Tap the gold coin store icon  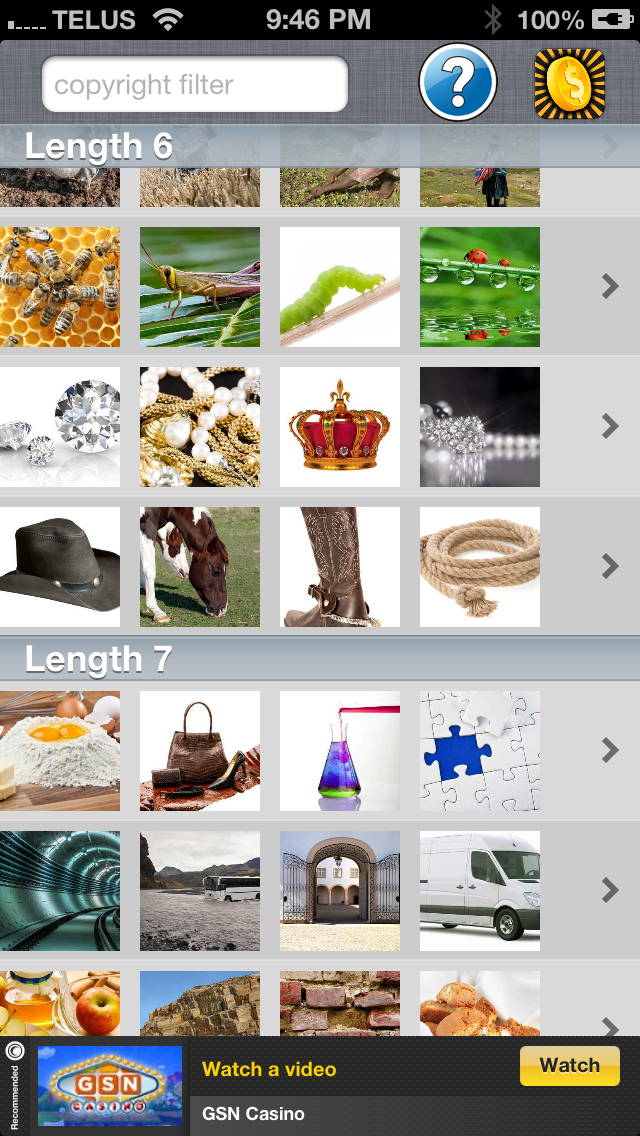pos(570,83)
